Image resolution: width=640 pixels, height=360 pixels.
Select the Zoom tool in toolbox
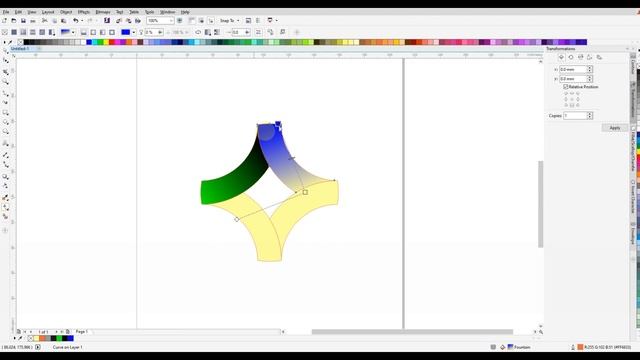point(6,82)
